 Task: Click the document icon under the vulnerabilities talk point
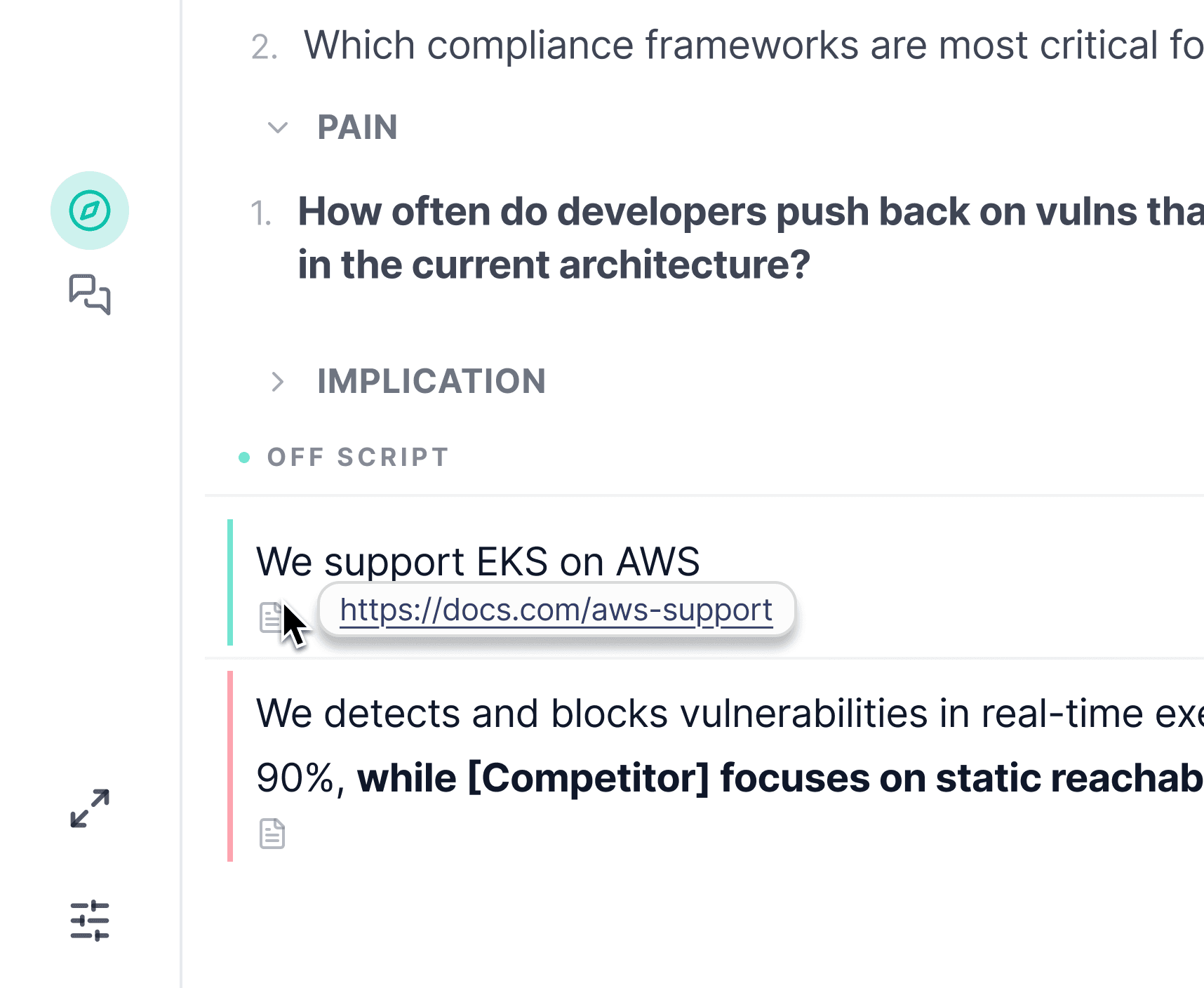click(x=274, y=834)
